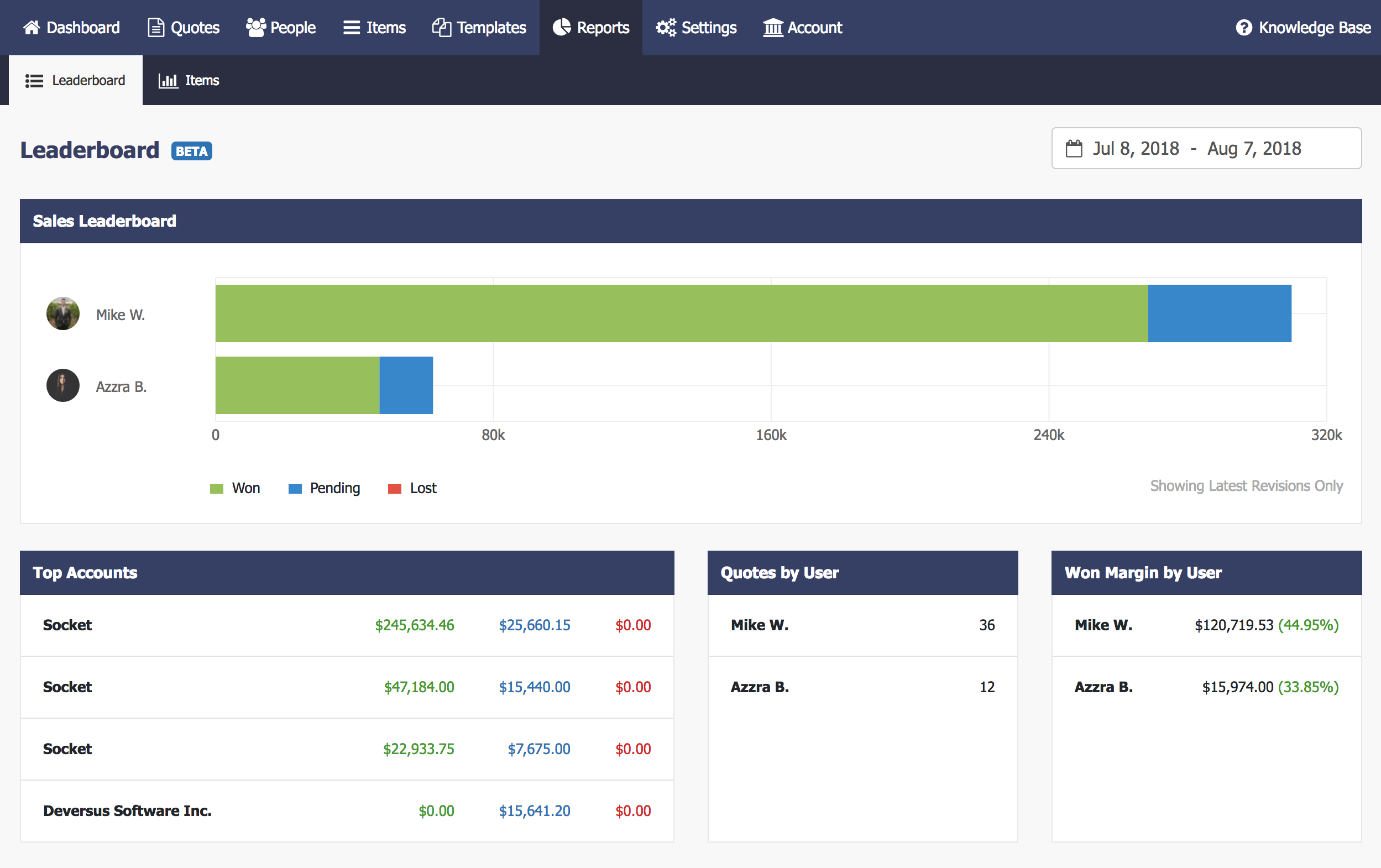
Task: Click the Items menu in the top navigation
Action: click(x=374, y=28)
